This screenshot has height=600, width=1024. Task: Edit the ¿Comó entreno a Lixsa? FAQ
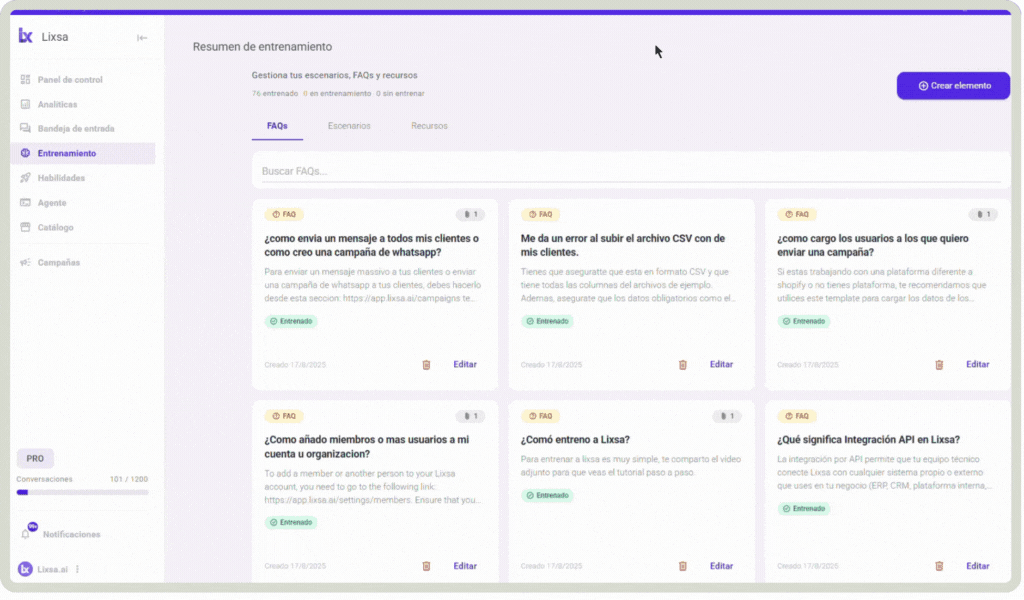click(721, 566)
